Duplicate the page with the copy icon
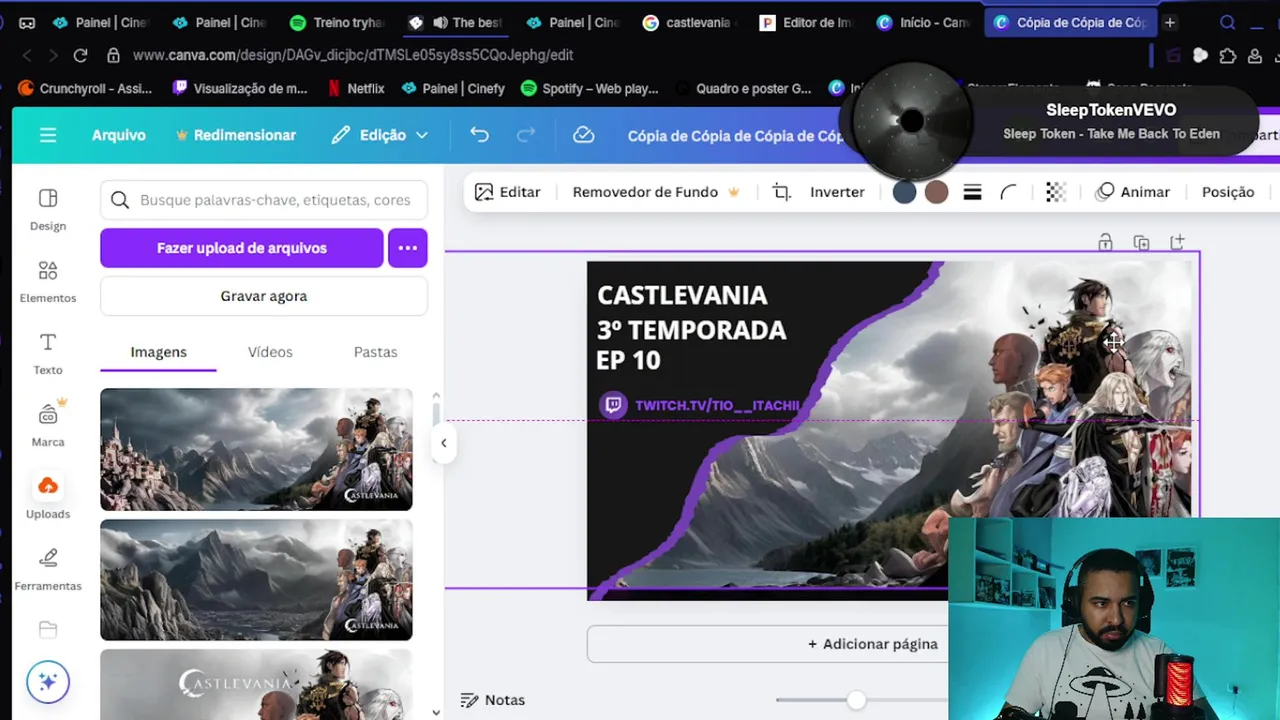Screen dimensions: 1280x720 pyautogui.click(x=1141, y=242)
